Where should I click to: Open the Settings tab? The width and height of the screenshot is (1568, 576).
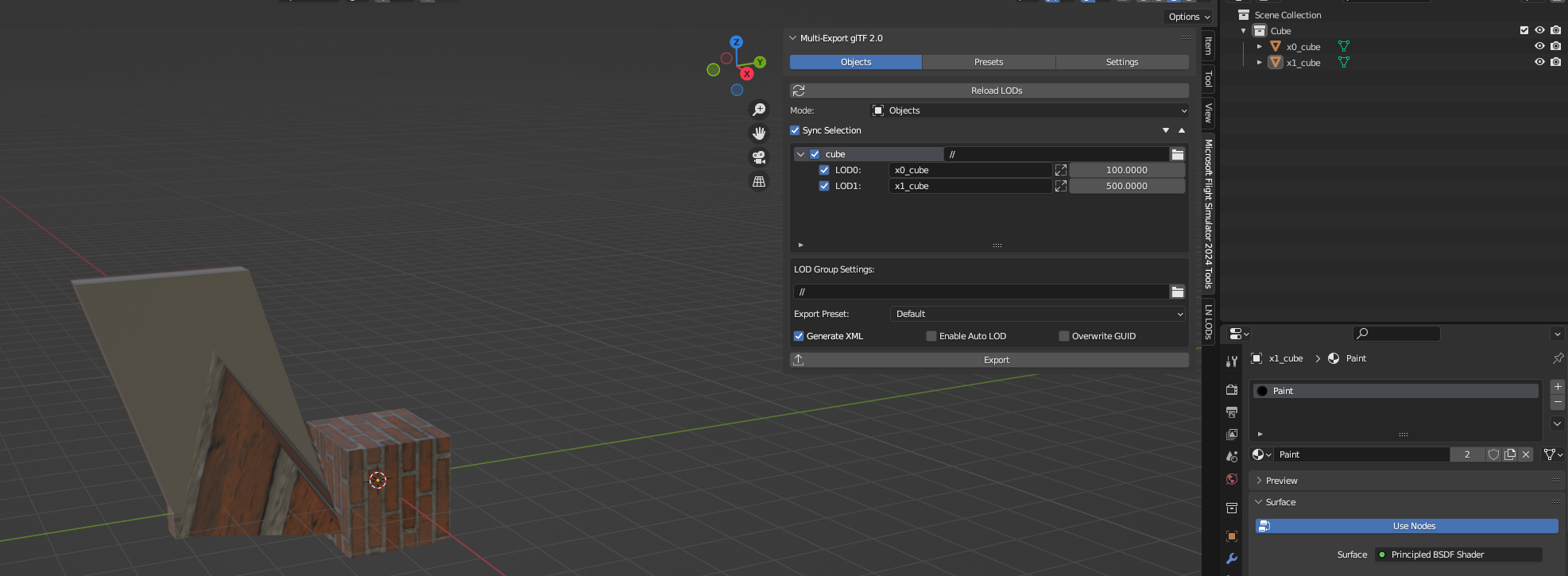pos(1121,62)
